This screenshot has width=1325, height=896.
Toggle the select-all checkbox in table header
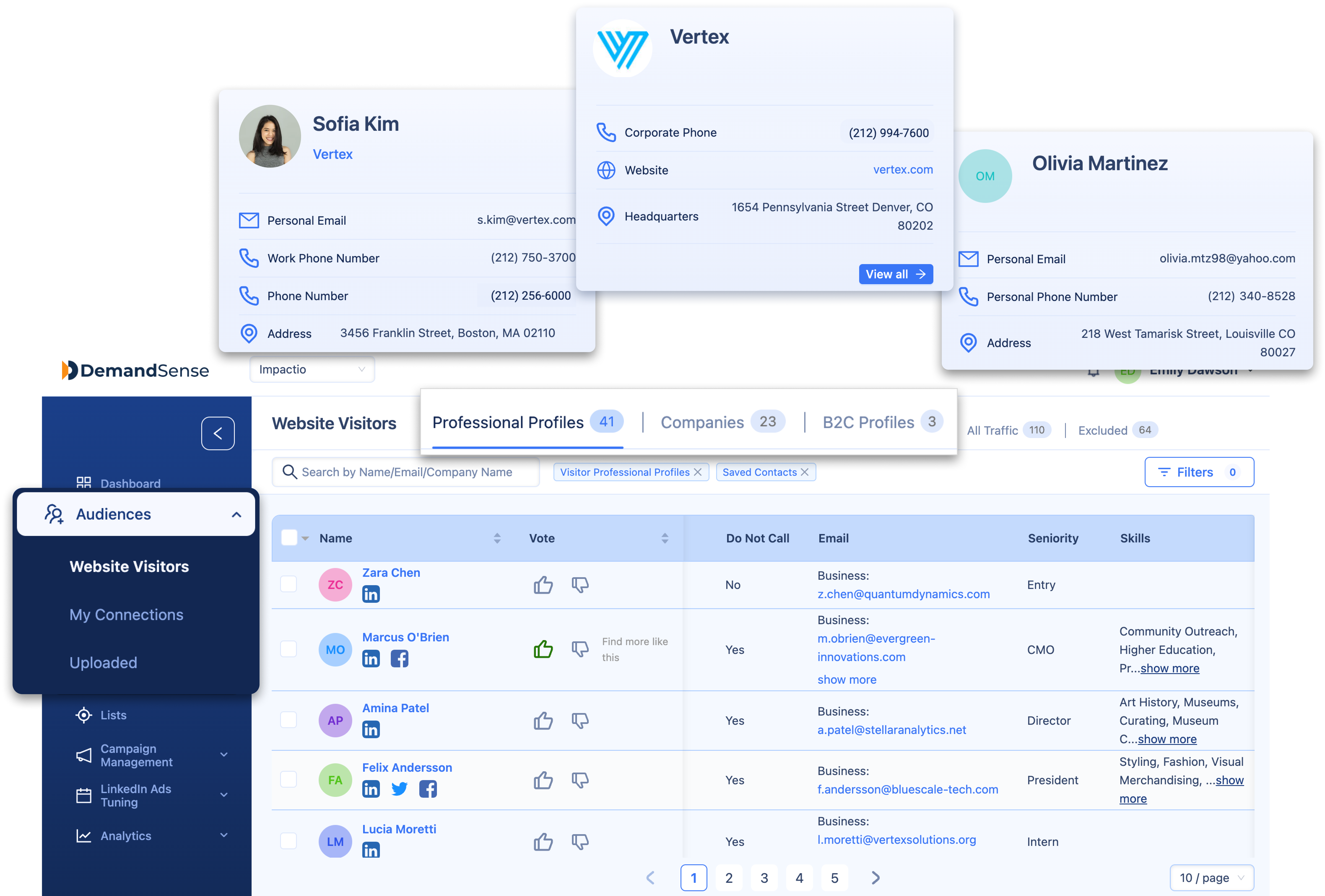pos(289,537)
